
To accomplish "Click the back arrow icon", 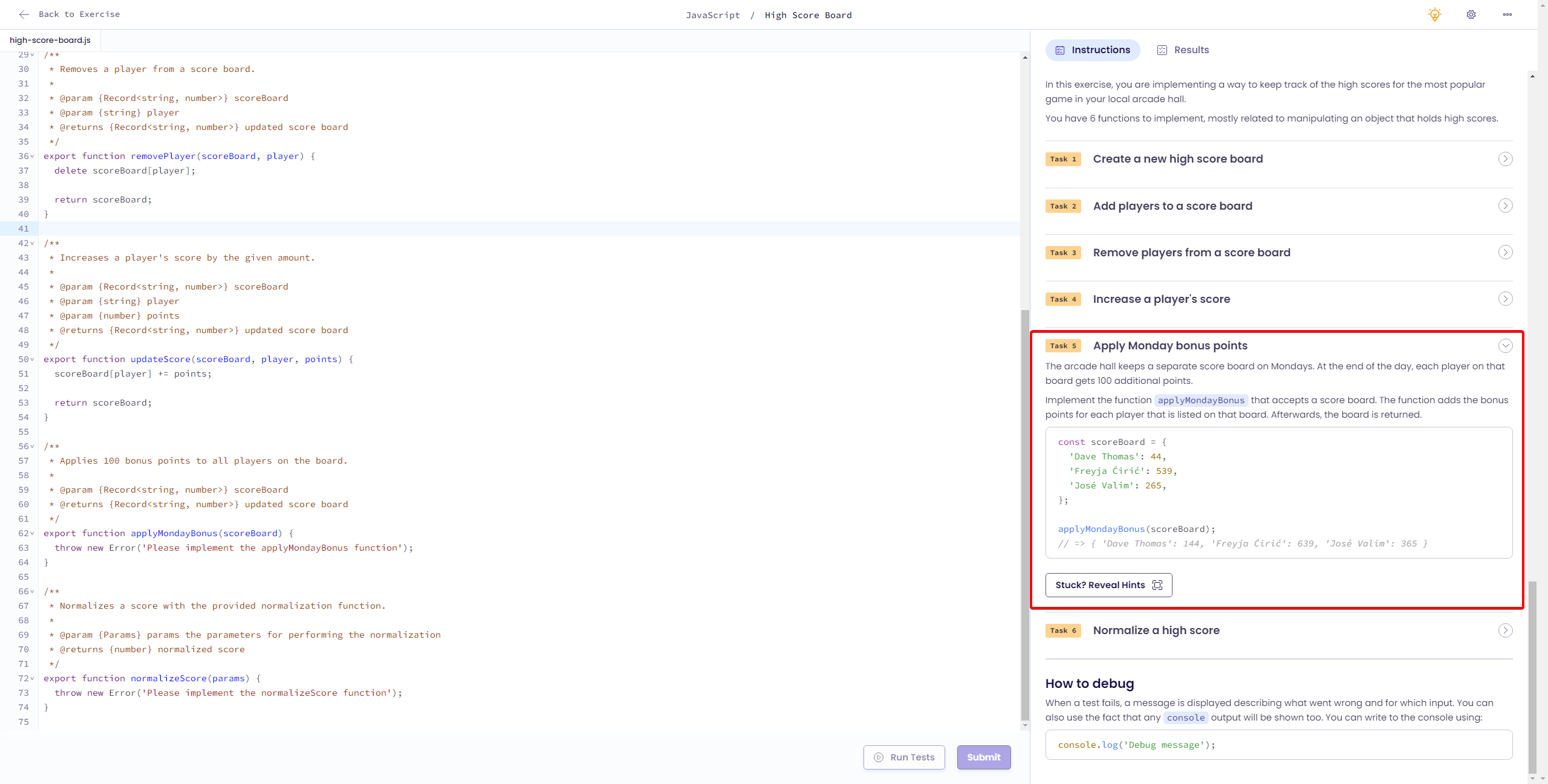I will pos(24,15).
